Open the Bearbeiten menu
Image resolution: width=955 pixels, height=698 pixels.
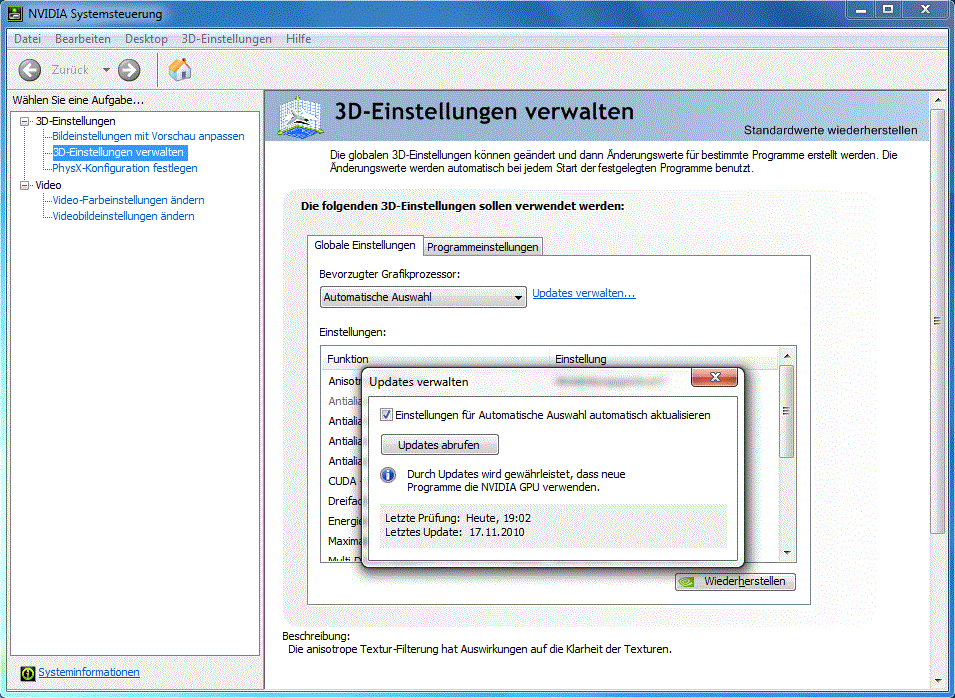tap(83, 38)
